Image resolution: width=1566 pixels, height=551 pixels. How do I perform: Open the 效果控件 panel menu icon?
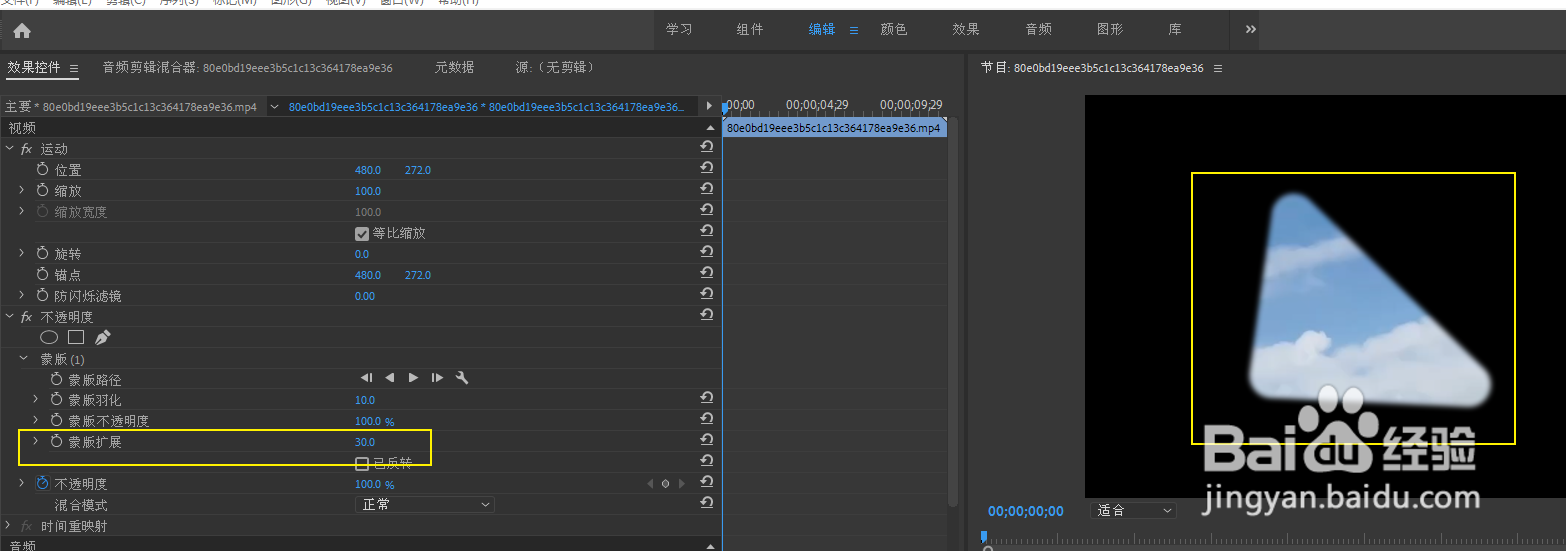74,69
